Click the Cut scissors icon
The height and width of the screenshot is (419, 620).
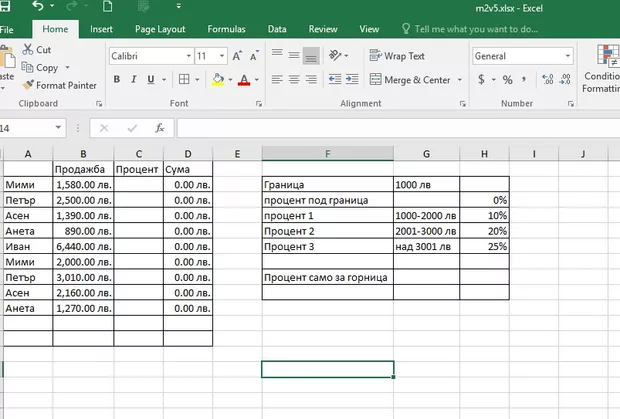point(27,49)
